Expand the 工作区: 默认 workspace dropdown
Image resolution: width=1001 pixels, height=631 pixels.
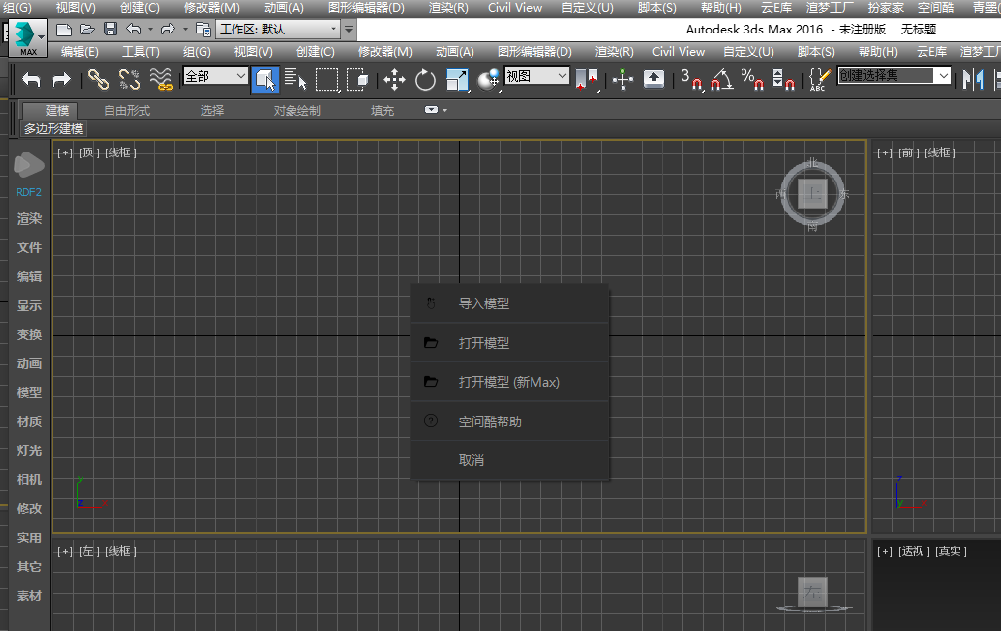pos(278,29)
